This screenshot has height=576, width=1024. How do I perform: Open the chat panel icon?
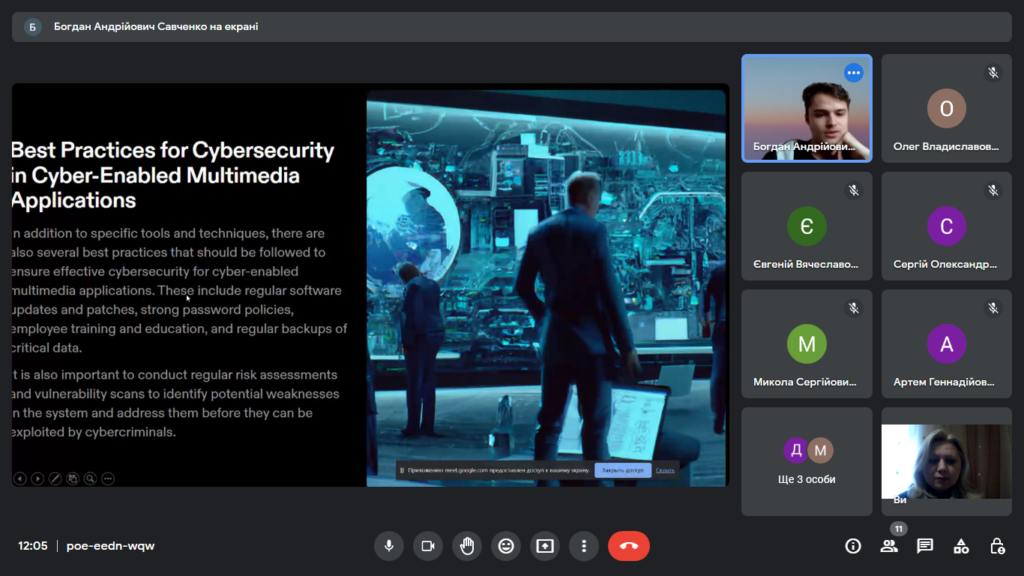click(x=925, y=546)
